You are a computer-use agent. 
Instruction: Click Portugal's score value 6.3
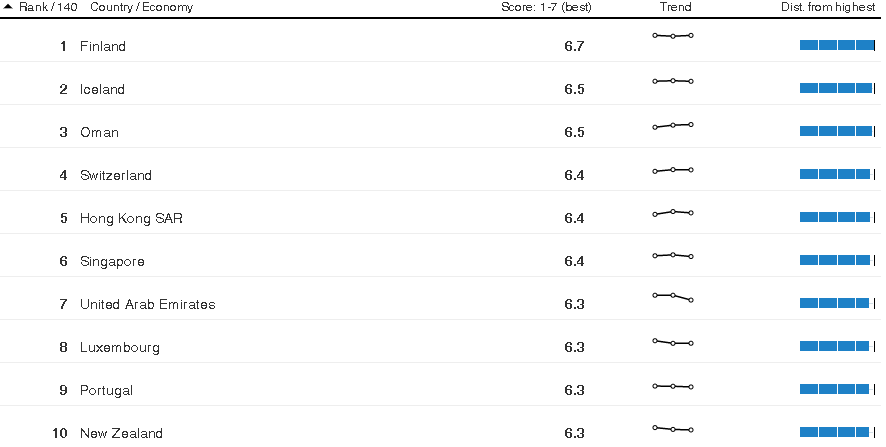point(574,390)
